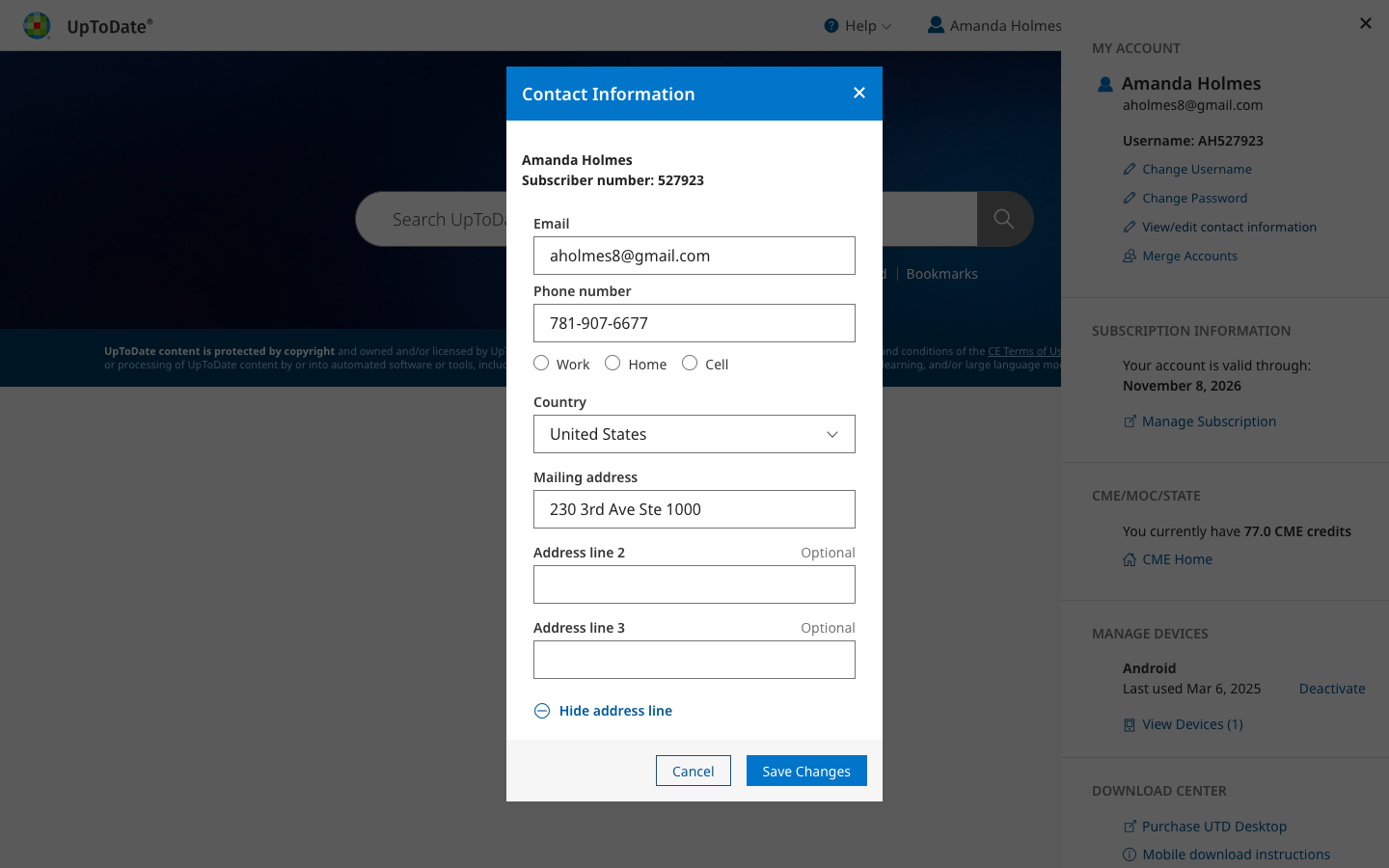Click the pencil icon next to Change Password
The height and width of the screenshot is (868, 1389).
point(1130,198)
